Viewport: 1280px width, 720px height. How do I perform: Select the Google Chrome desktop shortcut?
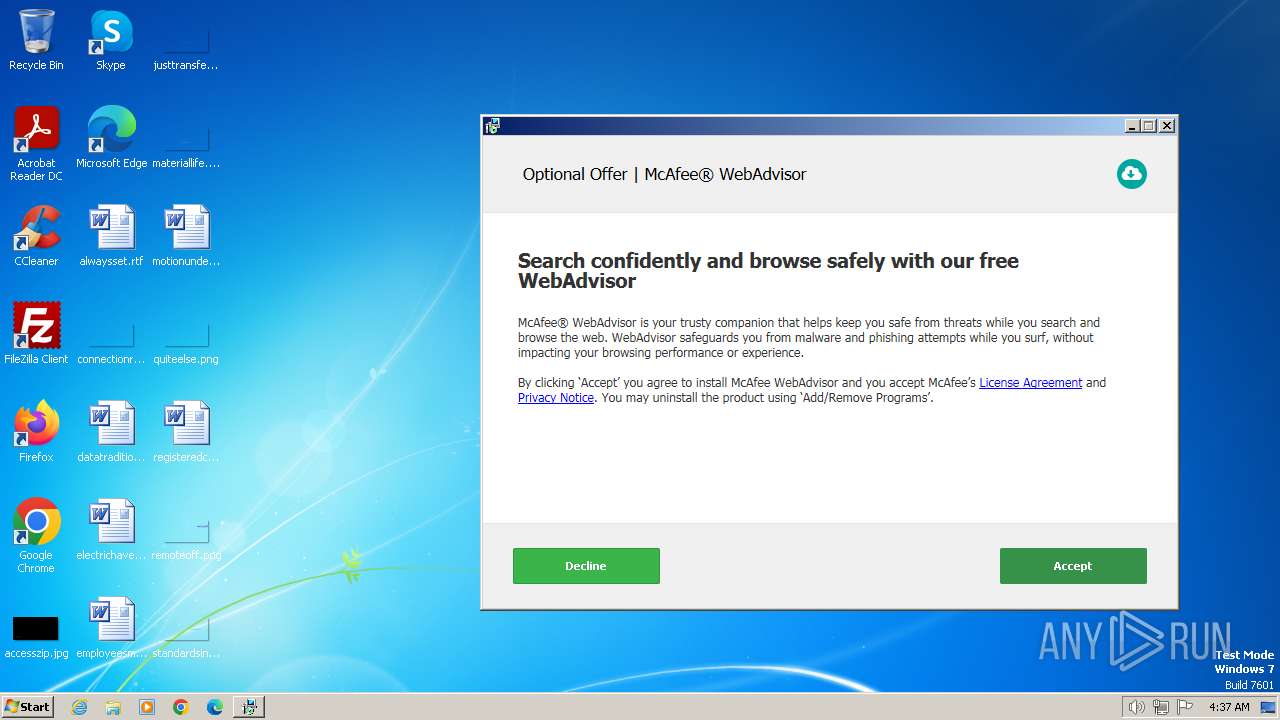(36, 536)
